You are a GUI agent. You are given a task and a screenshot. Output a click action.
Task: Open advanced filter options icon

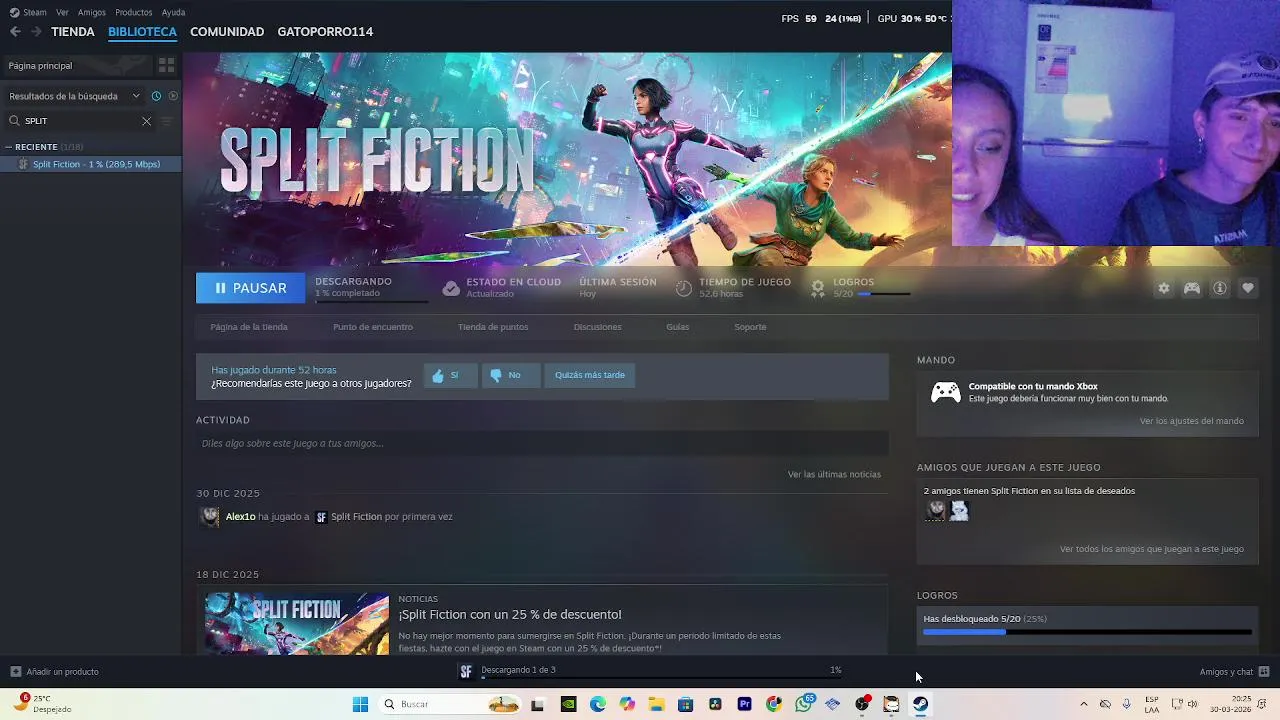point(167,121)
